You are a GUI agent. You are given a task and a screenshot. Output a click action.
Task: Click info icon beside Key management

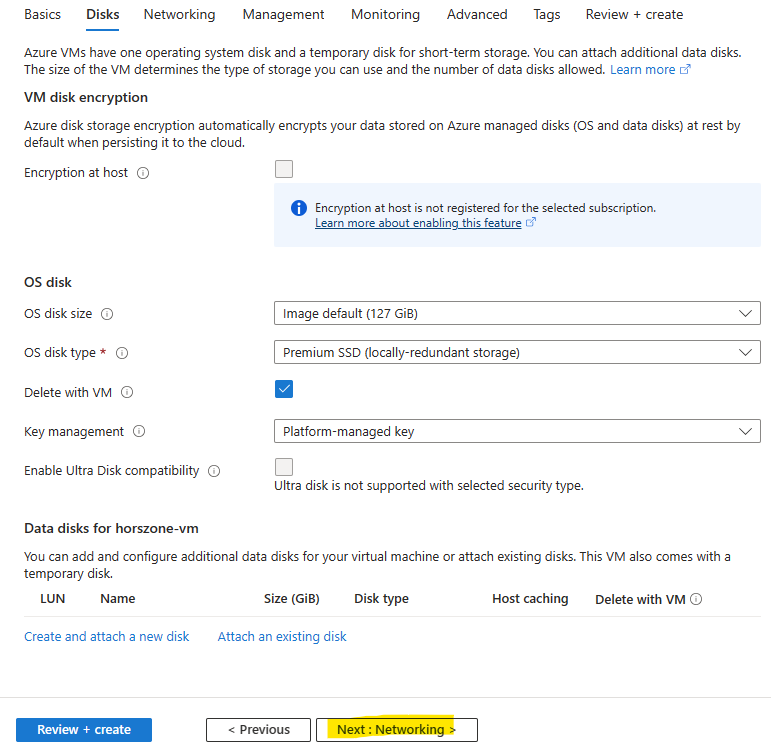pos(139,431)
